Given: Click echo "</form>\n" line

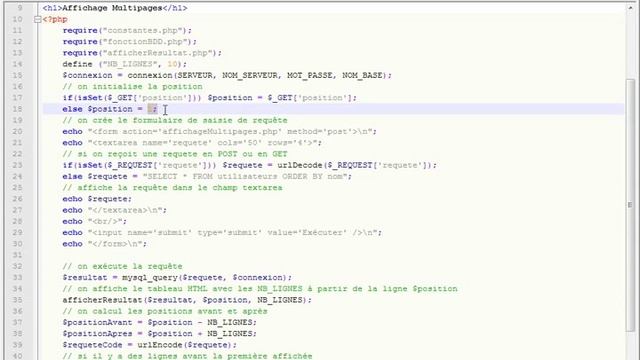Looking at the screenshot, I should 104,244.
